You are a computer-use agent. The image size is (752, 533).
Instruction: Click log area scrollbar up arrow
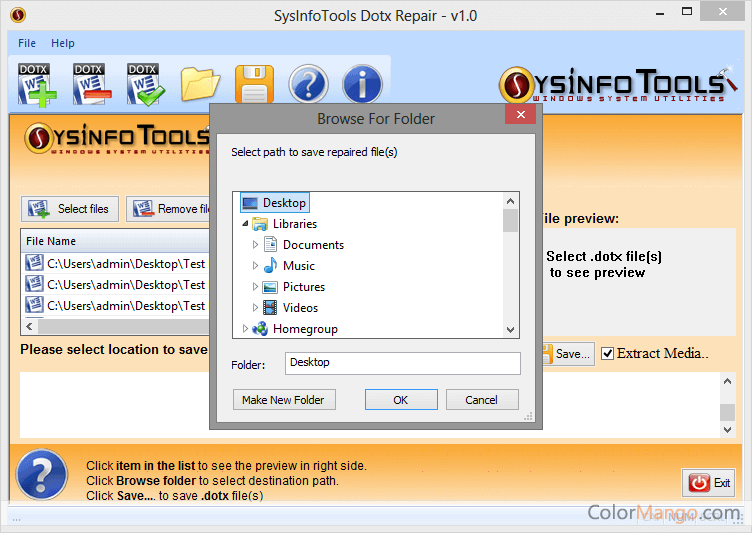coord(728,381)
